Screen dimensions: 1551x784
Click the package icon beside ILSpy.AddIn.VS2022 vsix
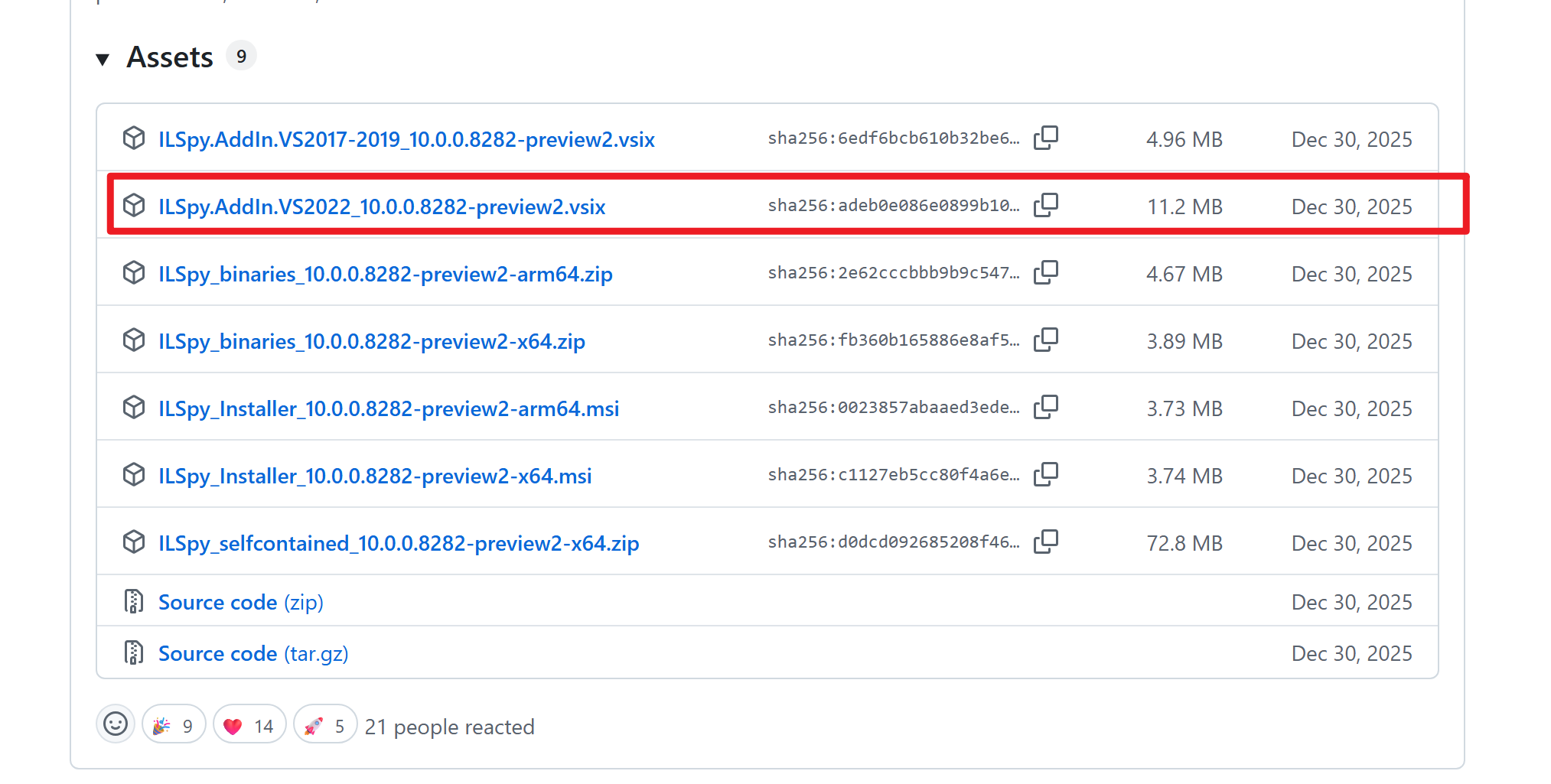pyautogui.click(x=134, y=206)
